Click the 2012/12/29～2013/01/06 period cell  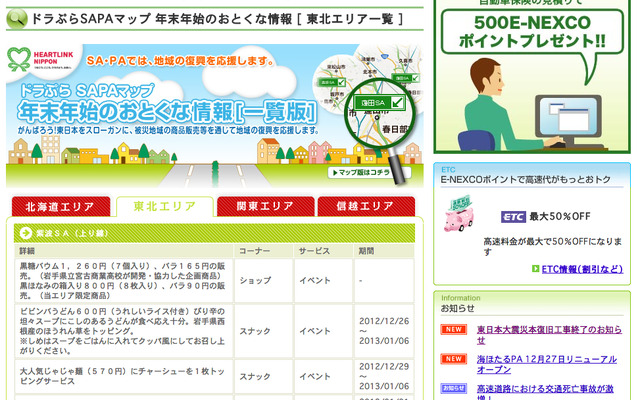384,376
